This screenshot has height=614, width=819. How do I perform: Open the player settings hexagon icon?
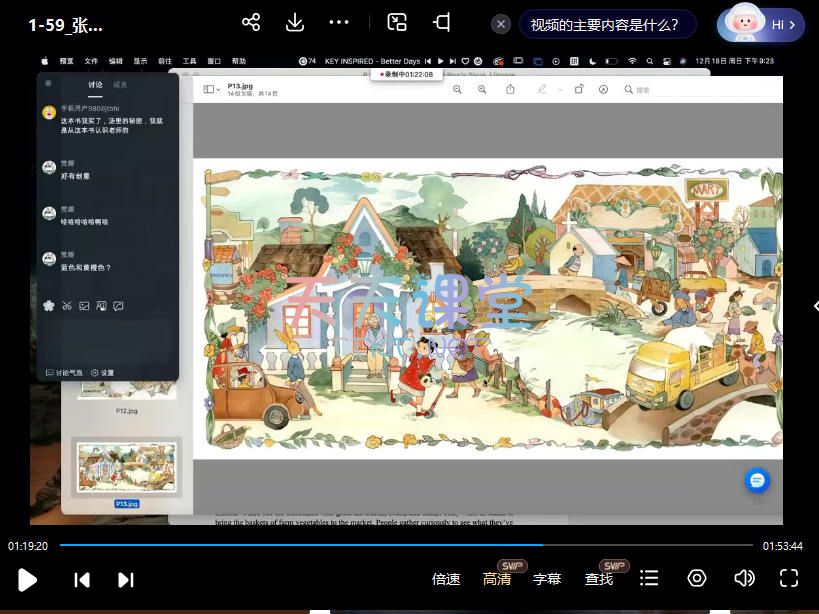pyautogui.click(x=697, y=579)
